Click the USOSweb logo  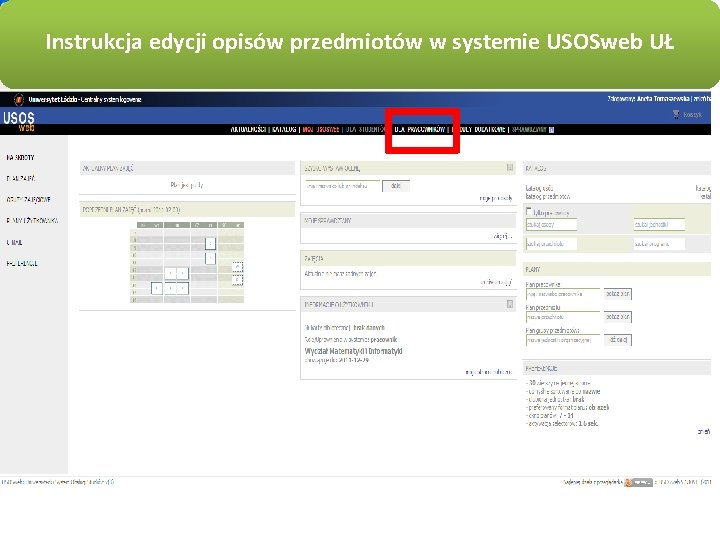(18, 121)
